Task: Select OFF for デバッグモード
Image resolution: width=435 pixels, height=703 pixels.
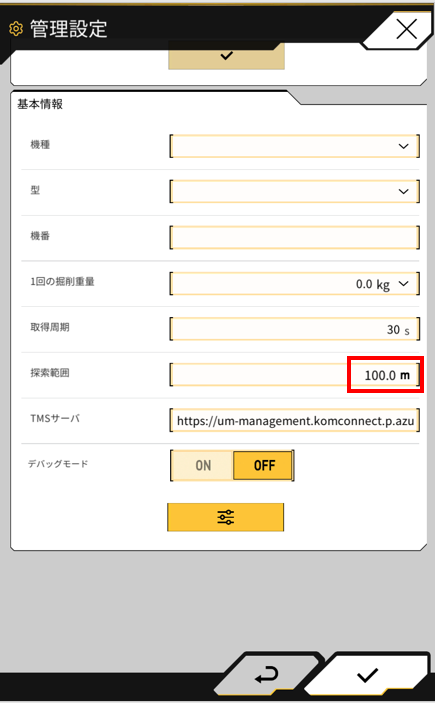Action: pos(264,465)
